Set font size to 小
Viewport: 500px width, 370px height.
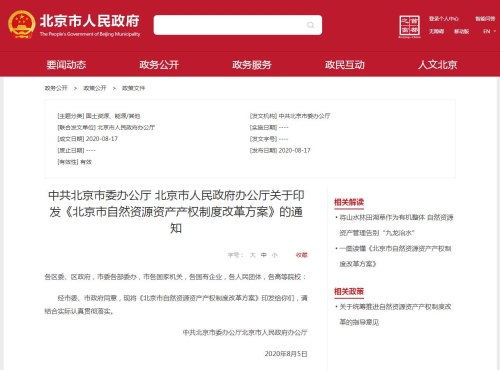tap(274, 255)
